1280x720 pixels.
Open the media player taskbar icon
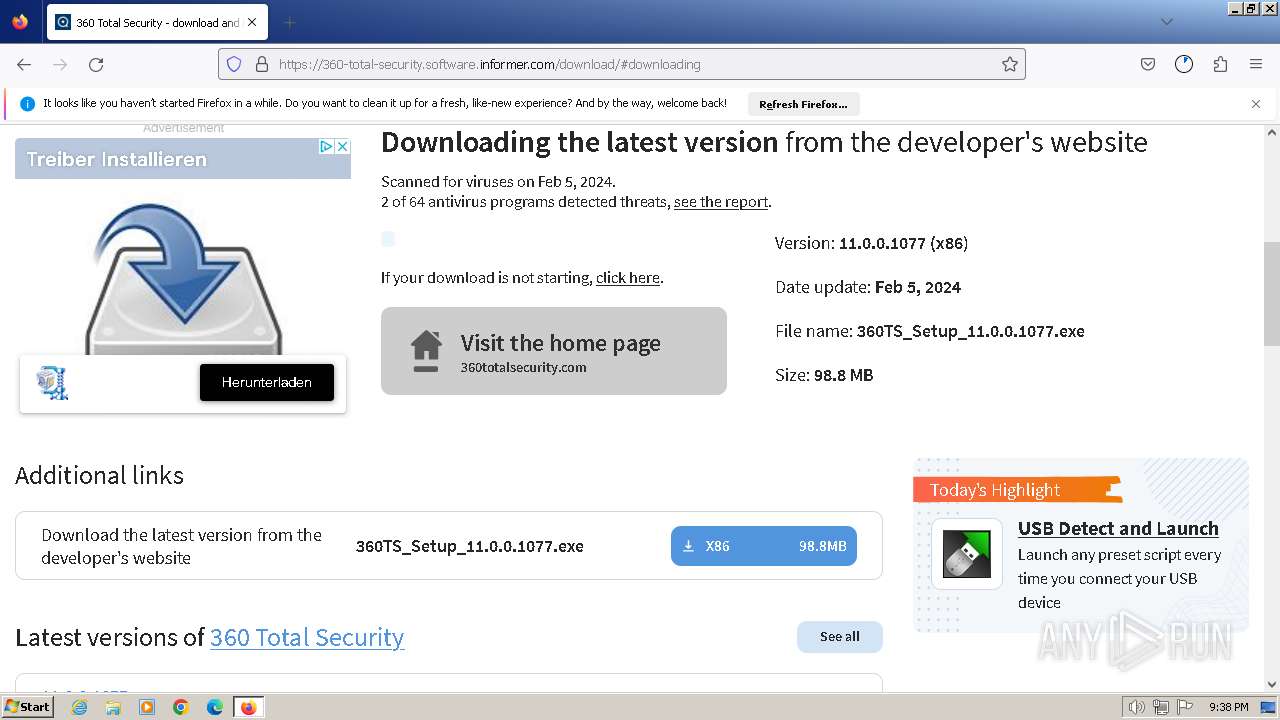147,707
